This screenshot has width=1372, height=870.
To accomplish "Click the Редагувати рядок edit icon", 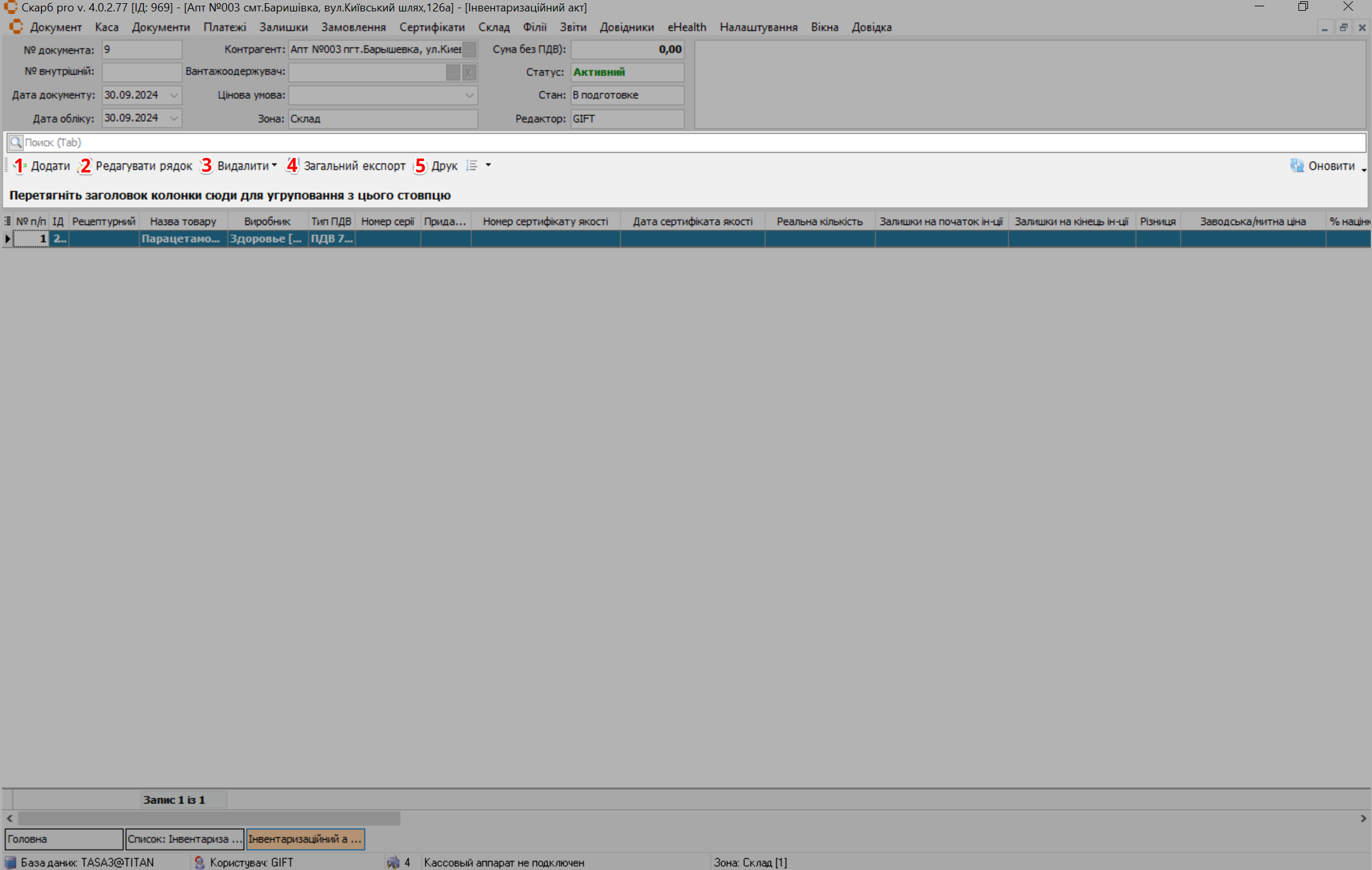I will point(85,166).
